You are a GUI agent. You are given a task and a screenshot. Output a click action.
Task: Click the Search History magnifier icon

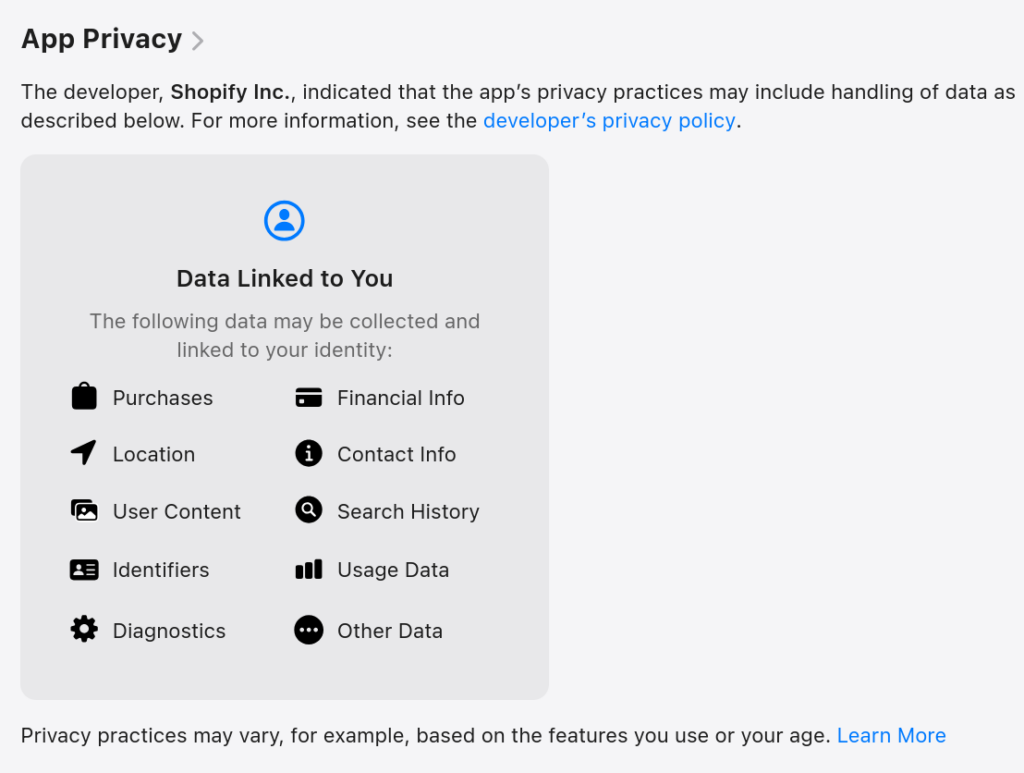point(309,511)
